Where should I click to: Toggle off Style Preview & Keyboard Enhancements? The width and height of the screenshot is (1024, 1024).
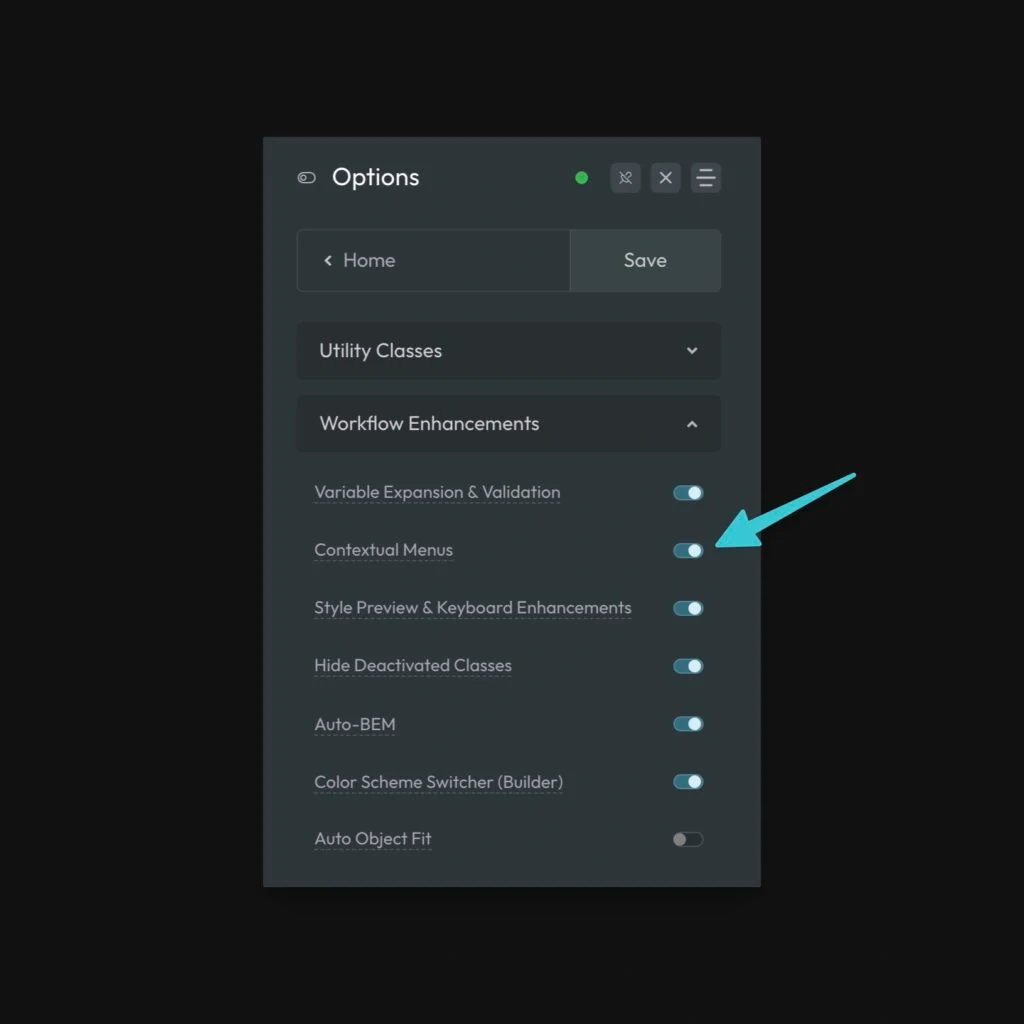click(x=688, y=608)
